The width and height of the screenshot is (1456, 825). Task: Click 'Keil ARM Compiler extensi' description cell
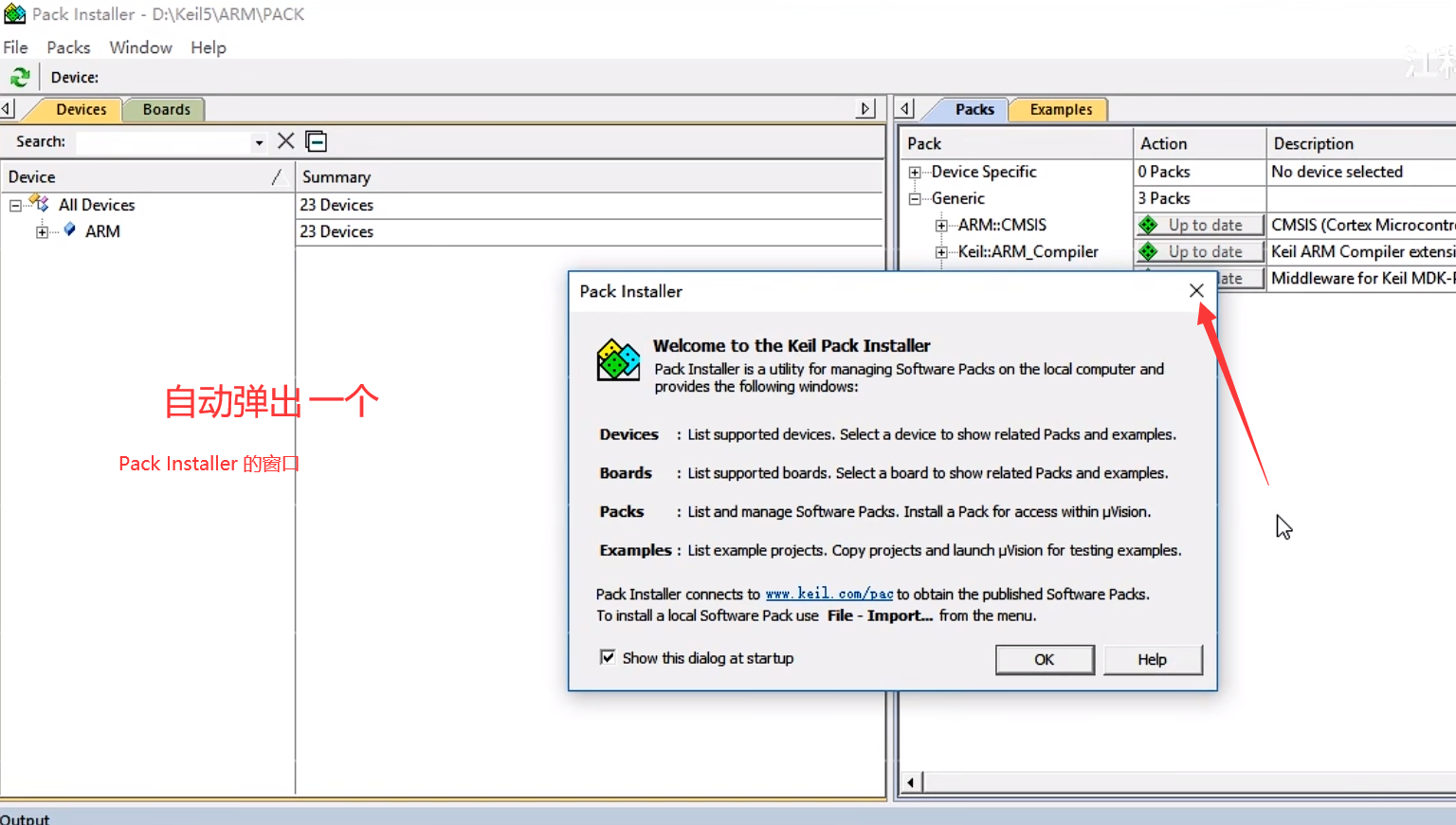[1361, 251]
